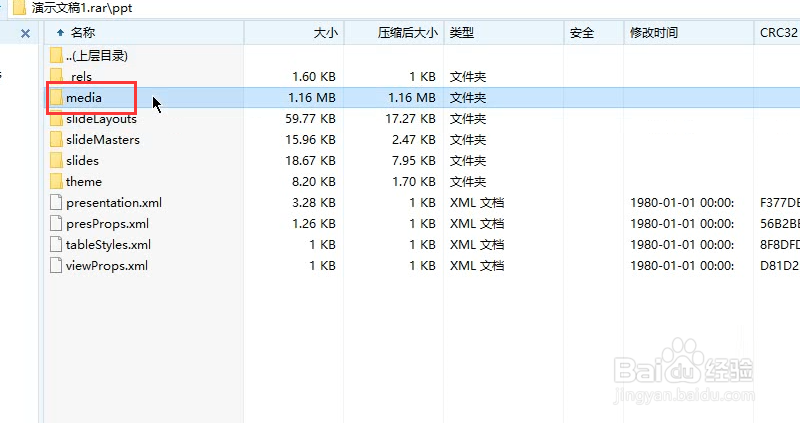
Task: Select the media folder name
Action: (84, 97)
